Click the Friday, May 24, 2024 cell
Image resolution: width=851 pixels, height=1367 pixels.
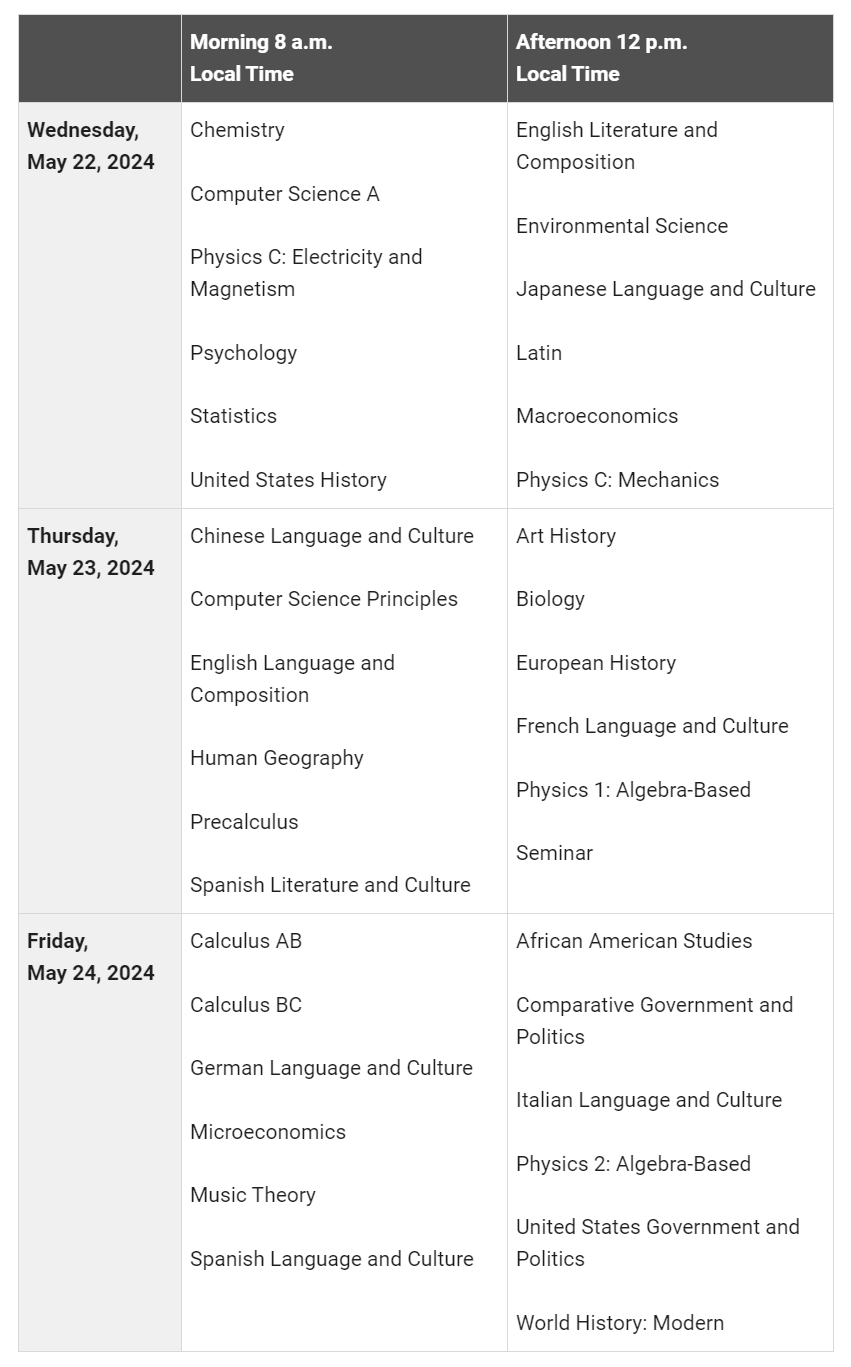coord(91,957)
